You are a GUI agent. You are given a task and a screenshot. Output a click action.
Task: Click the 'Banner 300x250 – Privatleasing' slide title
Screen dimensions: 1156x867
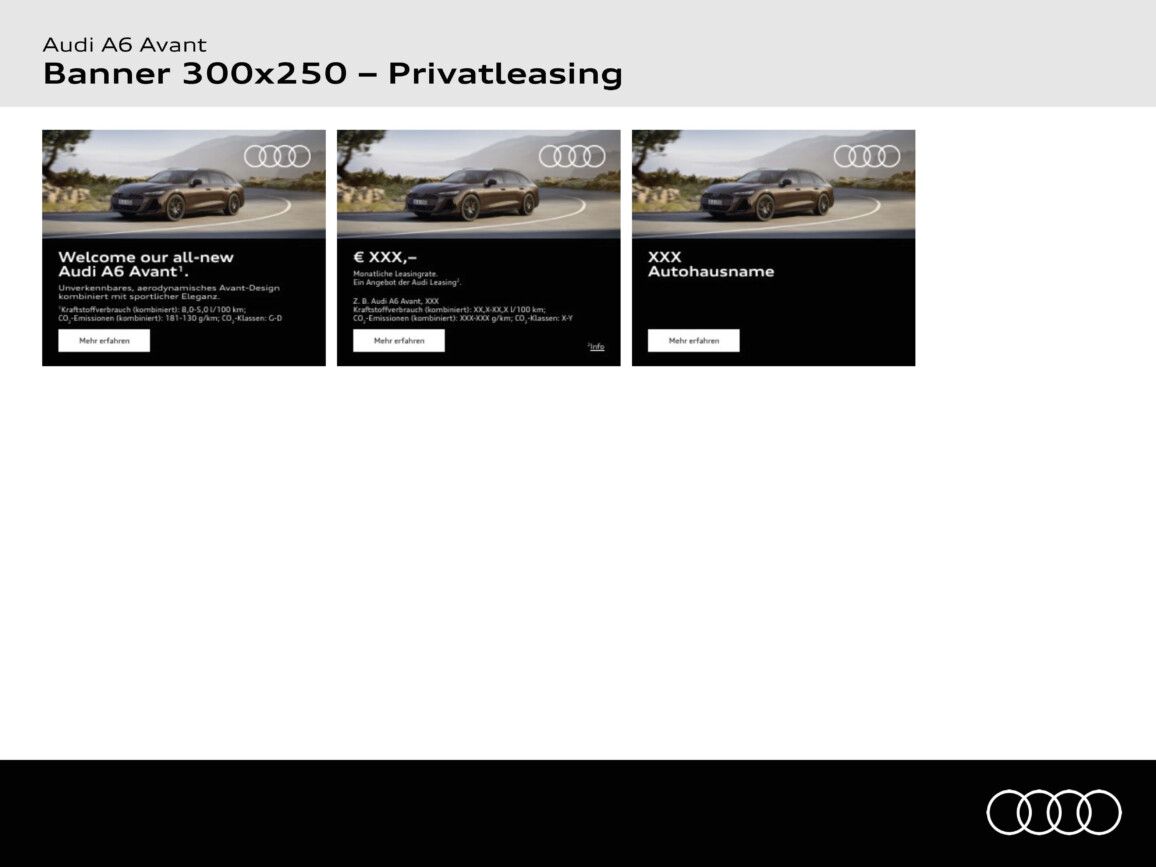(332, 74)
